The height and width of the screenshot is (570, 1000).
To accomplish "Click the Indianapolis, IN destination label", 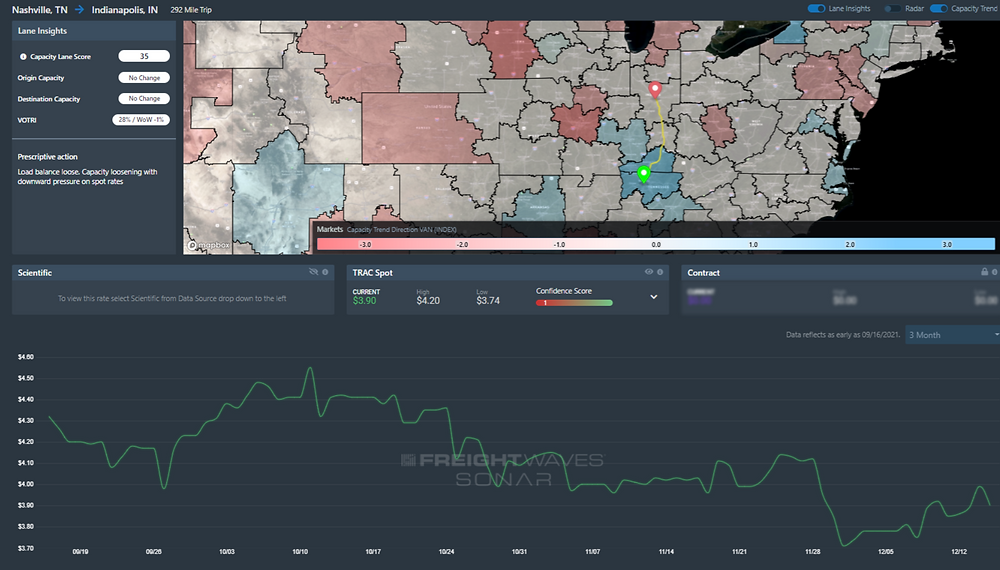I will pos(124,10).
